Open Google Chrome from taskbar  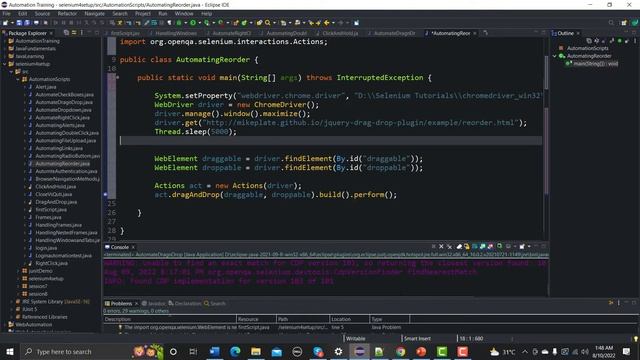pyautogui.click(x=400, y=351)
